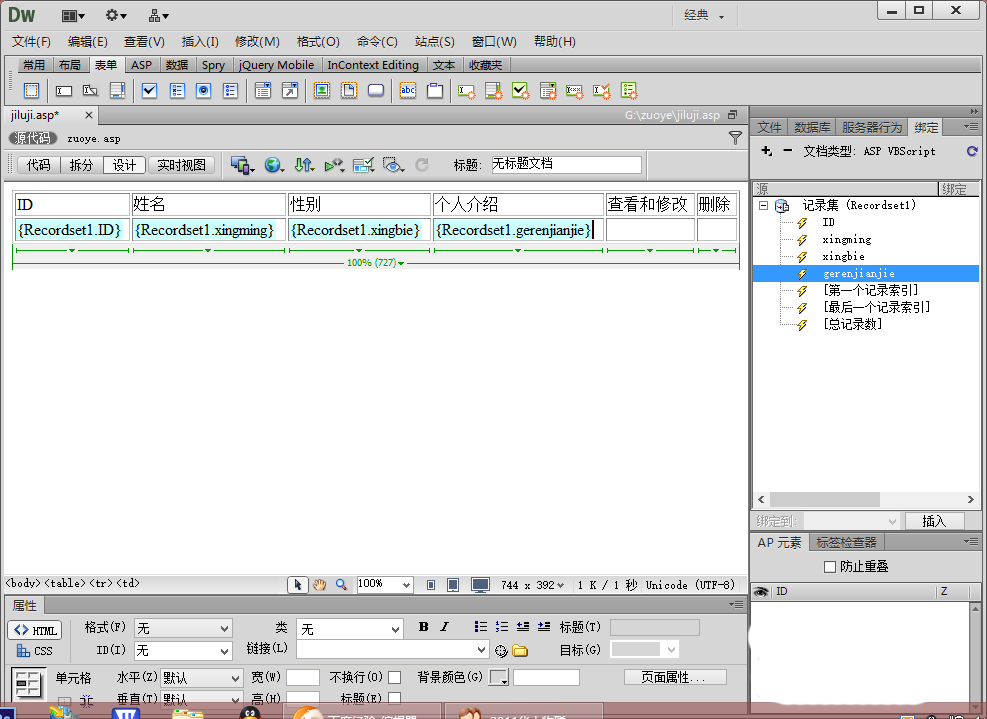Screen dimensions: 987x719
Task: Check the 标题 header cell checkbox
Action: click(395, 698)
